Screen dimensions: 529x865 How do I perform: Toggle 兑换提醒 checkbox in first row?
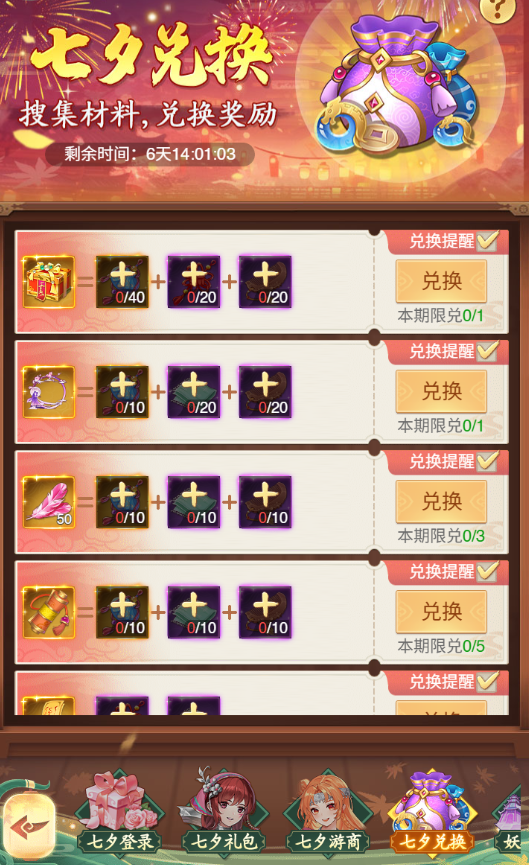[488, 241]
